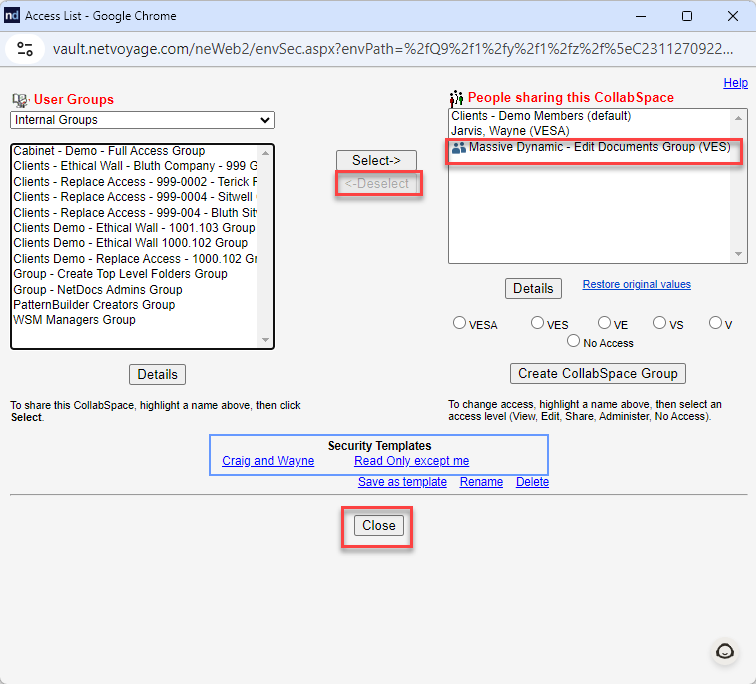The height and width of the screenshot is (684, 756).
Task: Open the Help link
Action: click(x=735, y=83)
